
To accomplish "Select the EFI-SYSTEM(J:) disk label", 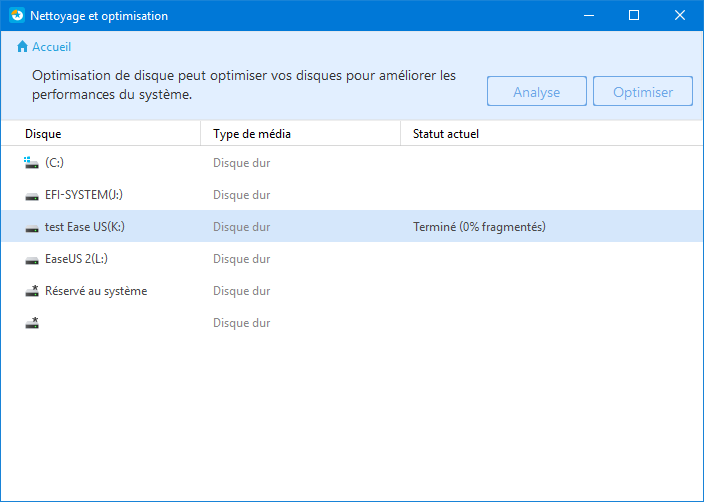I will (84, 195).
